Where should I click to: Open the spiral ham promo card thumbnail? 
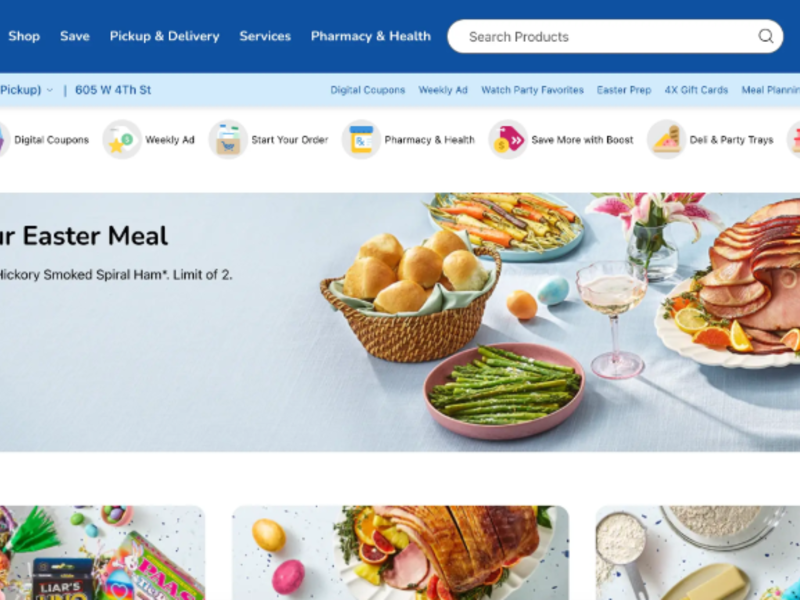click(400, 553)
